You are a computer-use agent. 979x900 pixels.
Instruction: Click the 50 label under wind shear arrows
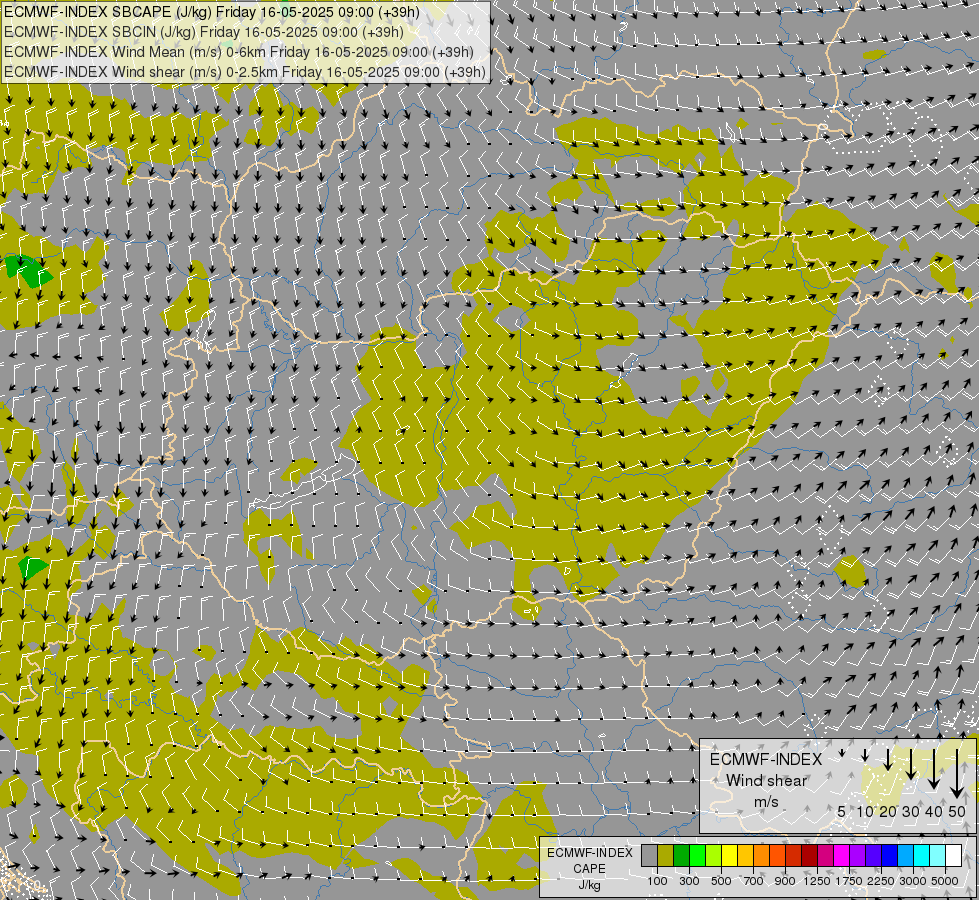[x=957, y=811]
